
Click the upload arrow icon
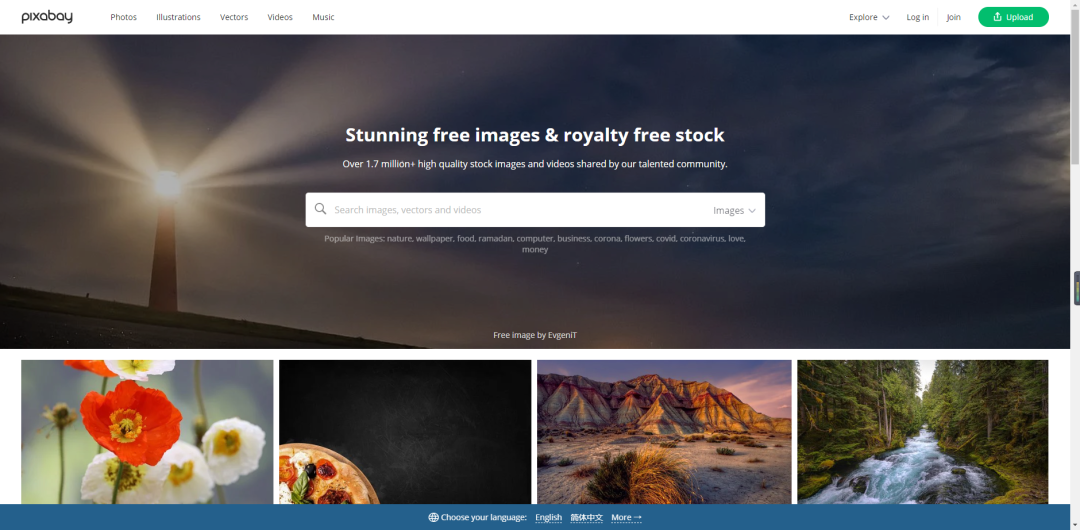point(997,17)
